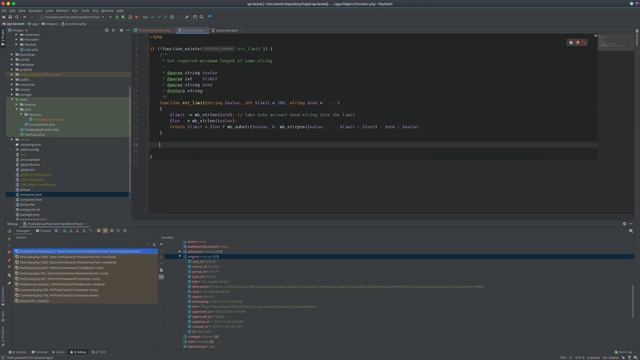Expand the storage folder
Viewport: 640px width, 360px height.
click(12, 95)
